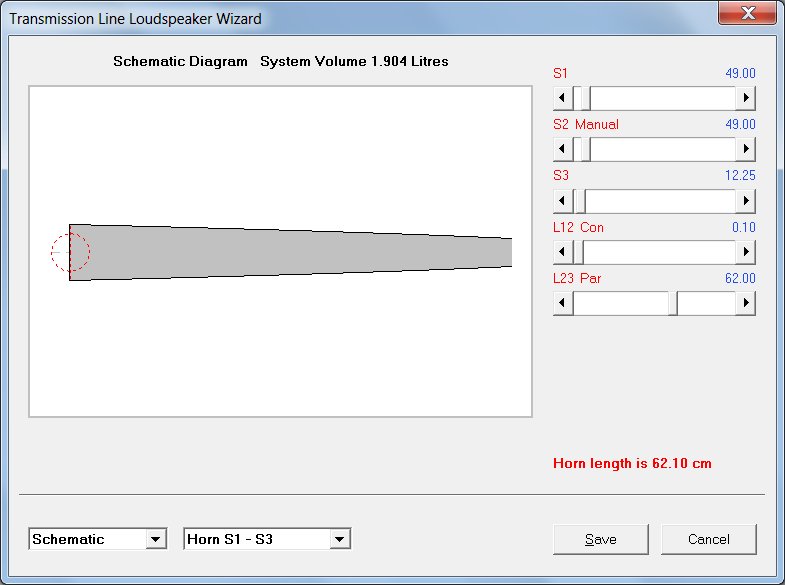Click the S3 value 12.25
The image size is (785, 585).
click(740, 176)
